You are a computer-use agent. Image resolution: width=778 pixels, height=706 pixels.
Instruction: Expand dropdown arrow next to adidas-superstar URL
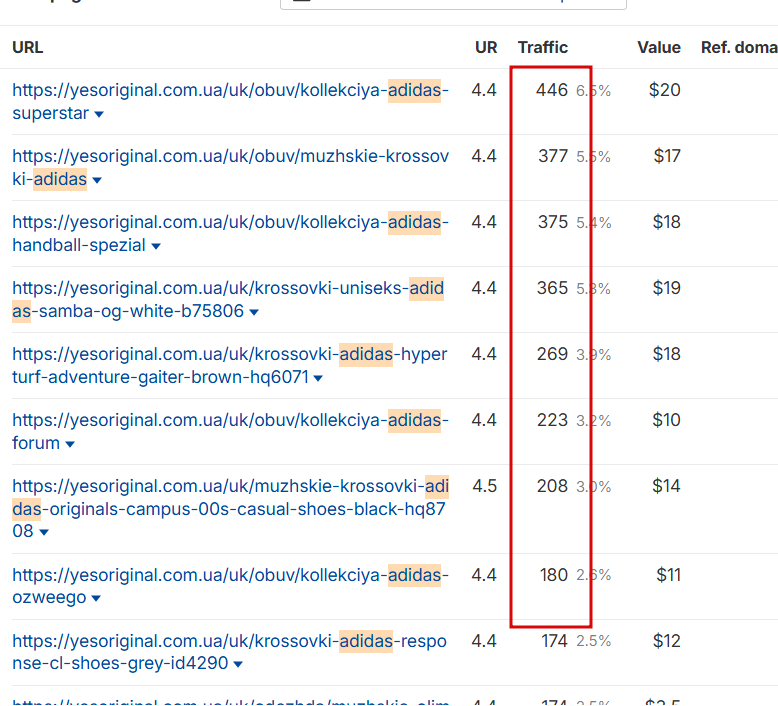point(99,115)
